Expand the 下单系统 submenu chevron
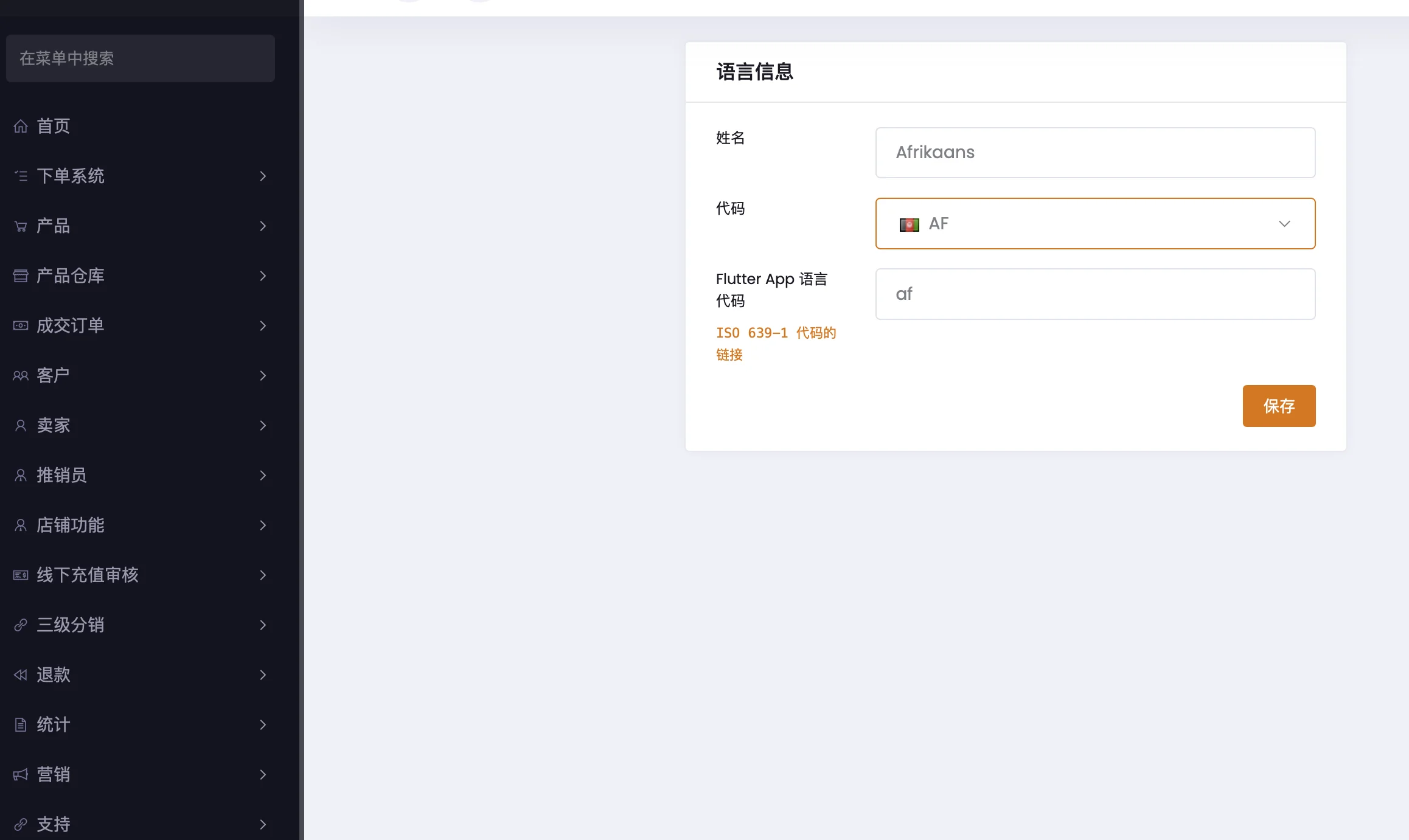This screenshot has height=840, width=1409. tap(263, 176)
